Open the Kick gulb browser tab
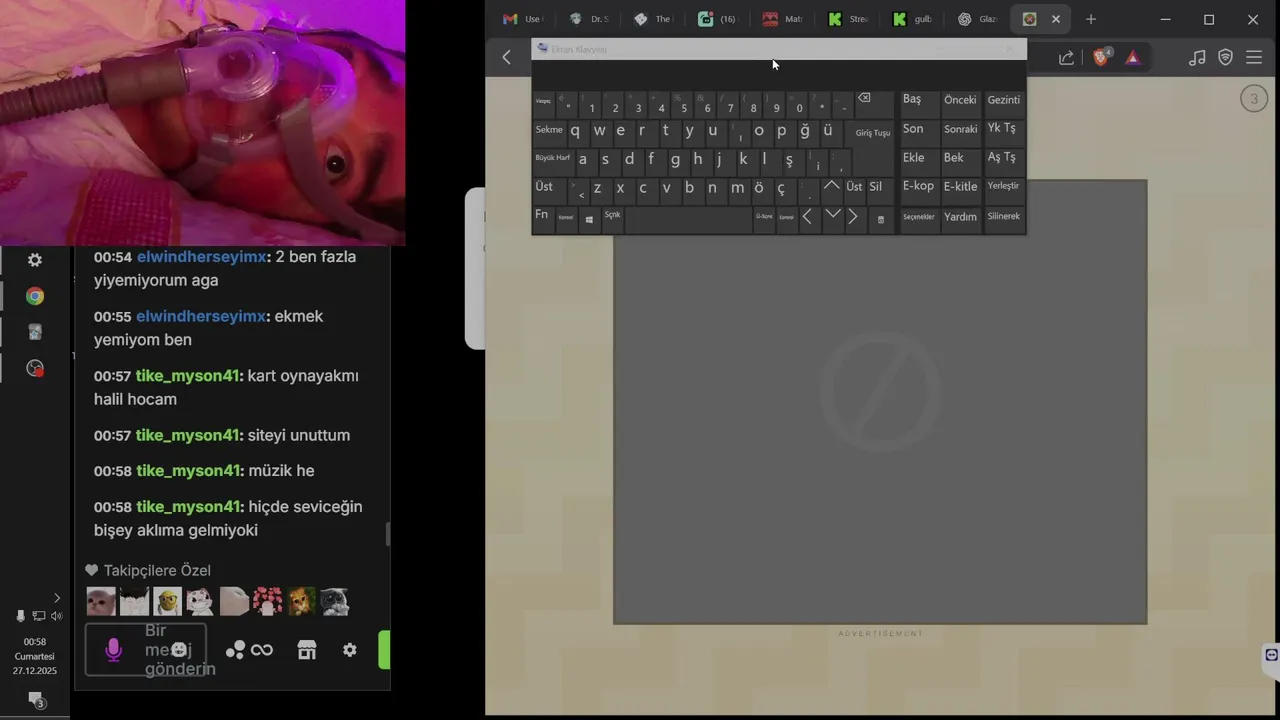The height and width of the screenshot is (720, 1280). click(x=911, y=19)
